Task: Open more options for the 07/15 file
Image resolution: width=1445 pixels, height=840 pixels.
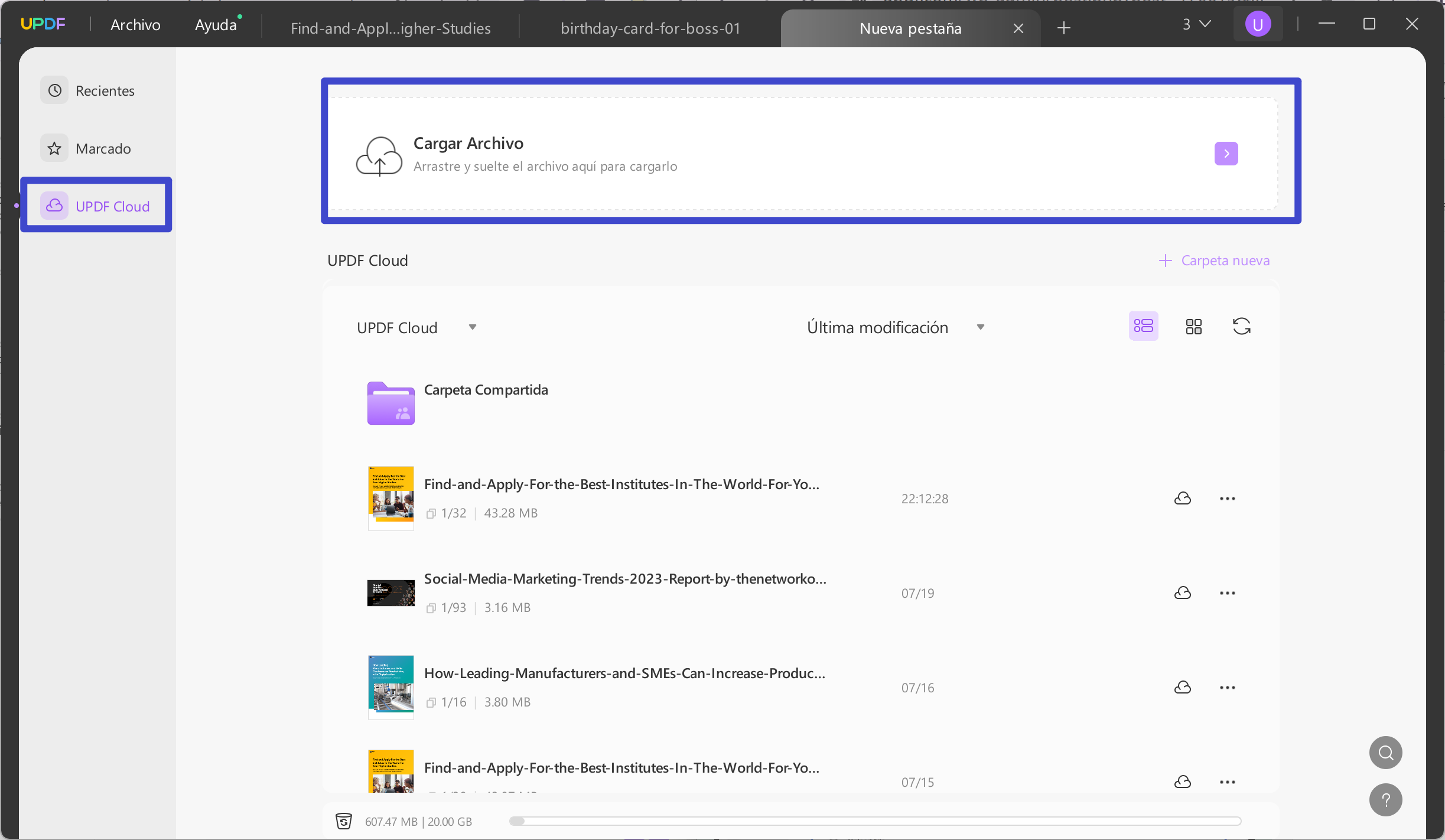Action: [1228, 782]
